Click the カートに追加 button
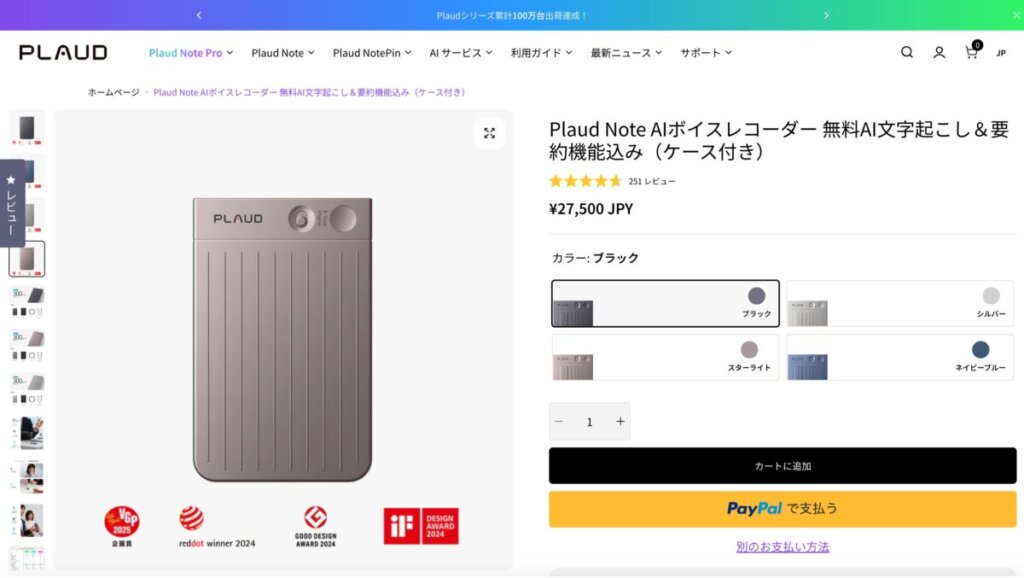Viewport: 1024px width, 578px height. click(x=783, y=464)
